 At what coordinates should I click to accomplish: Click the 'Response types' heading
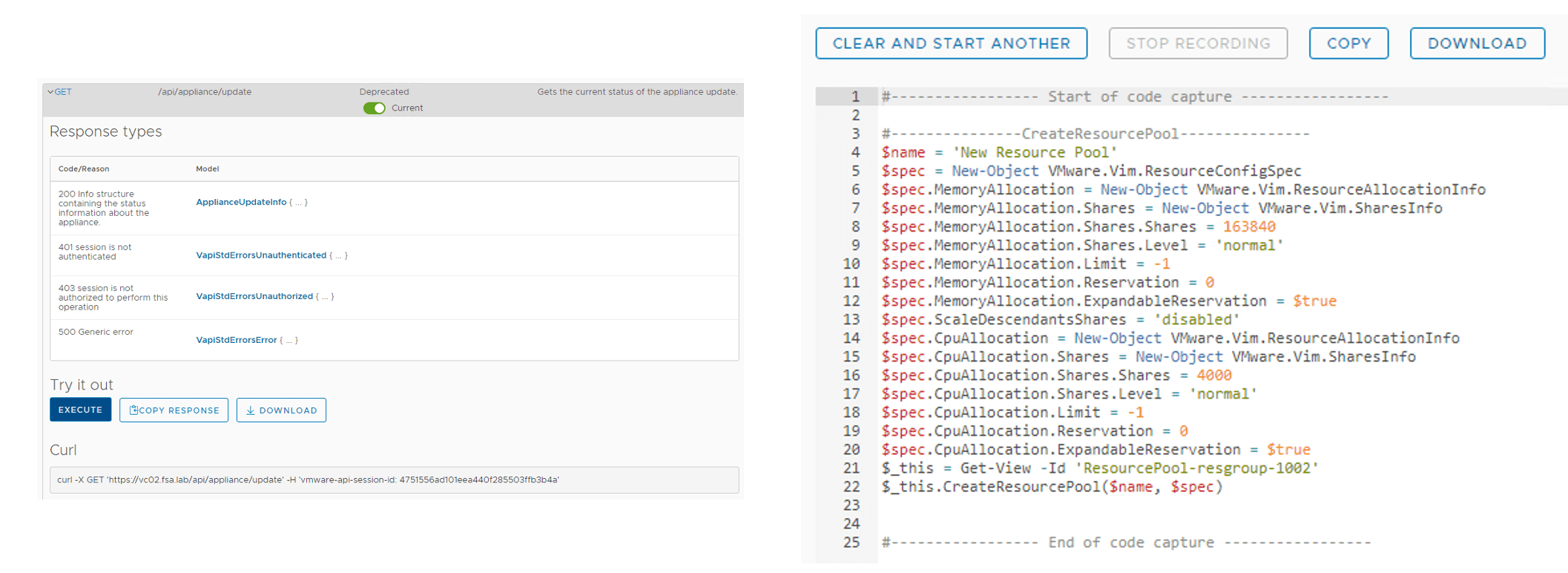coord(105,131)
